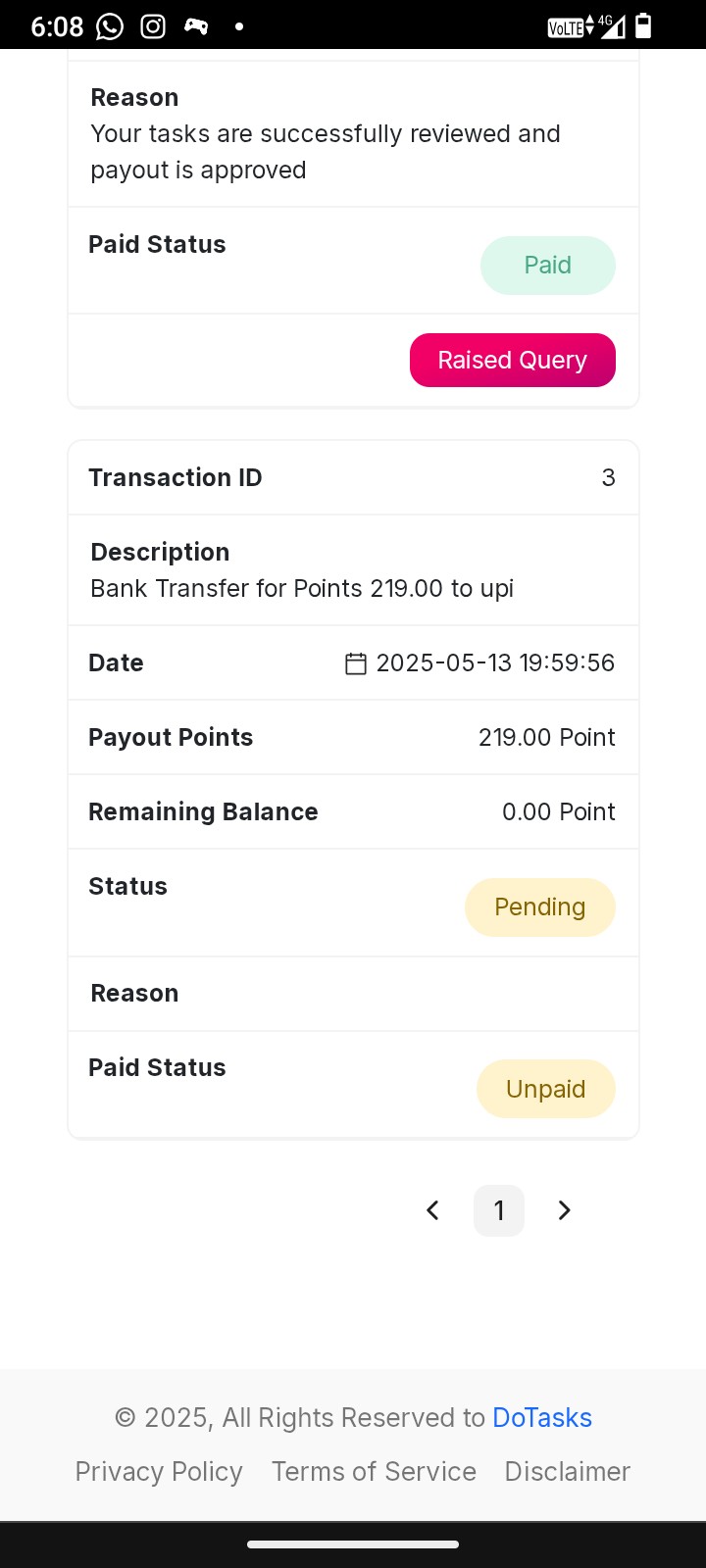Click the Raised Query button
706x1568 pixels.
[513, 360]
